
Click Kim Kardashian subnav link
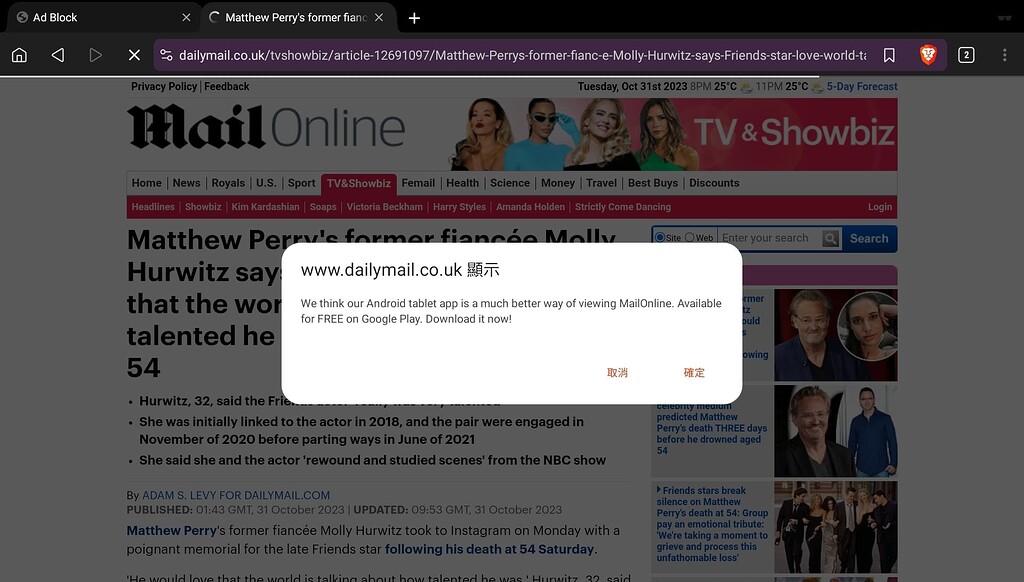(265, 206)
